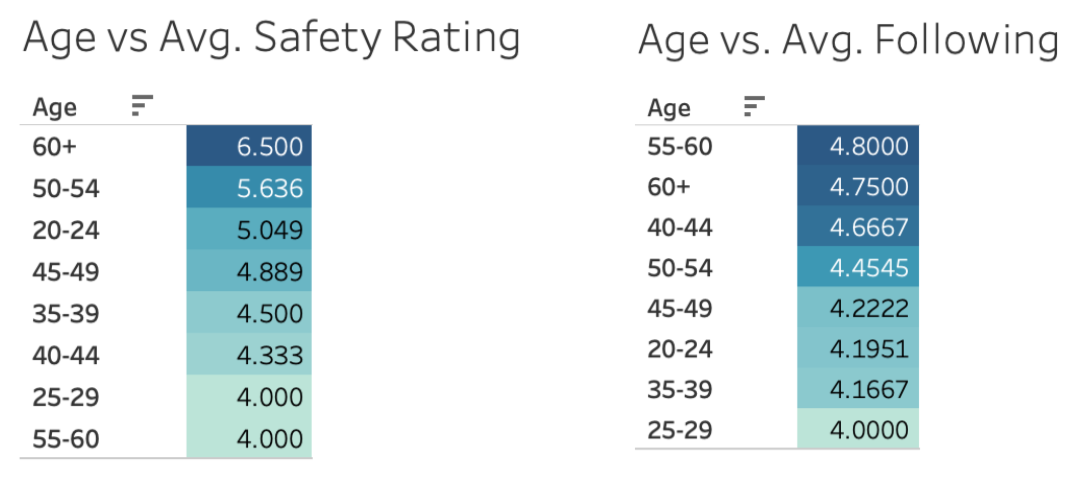
Task: Select the 20-24 row label in Safety table
Action: click(x=66, y=230)
